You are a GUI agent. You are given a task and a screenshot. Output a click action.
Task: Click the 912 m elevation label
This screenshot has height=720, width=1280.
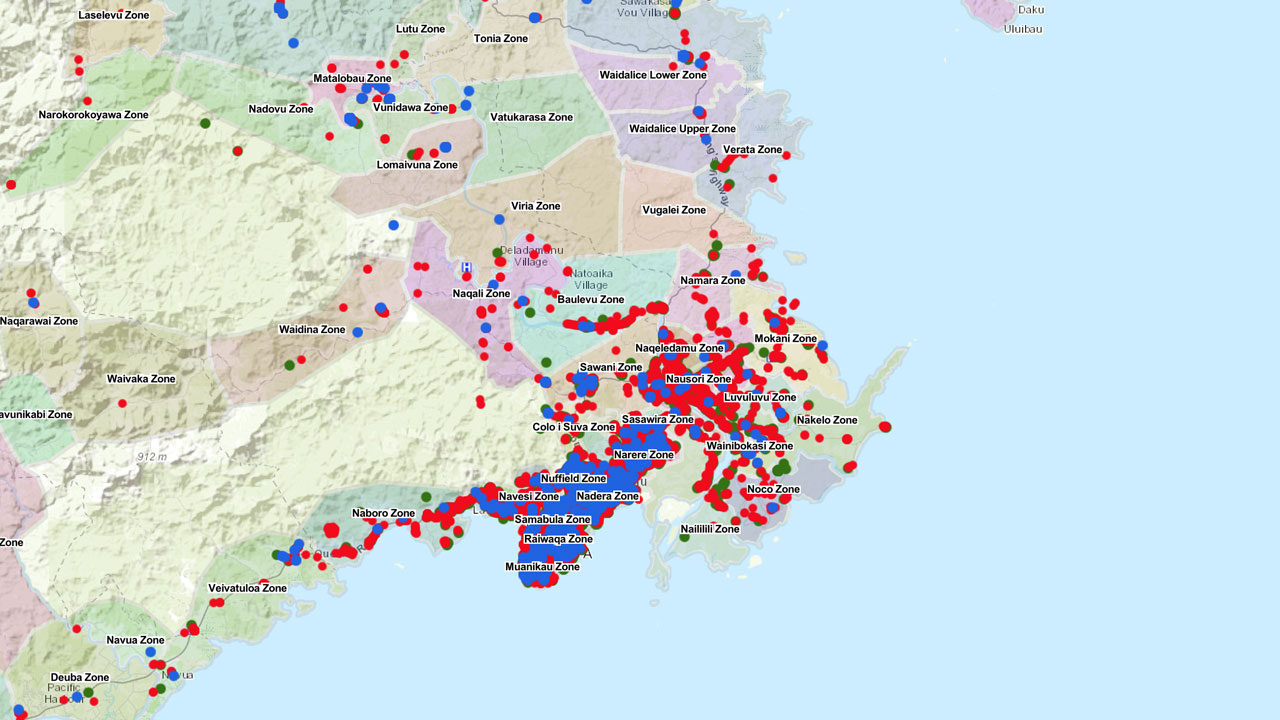(151, 457)
